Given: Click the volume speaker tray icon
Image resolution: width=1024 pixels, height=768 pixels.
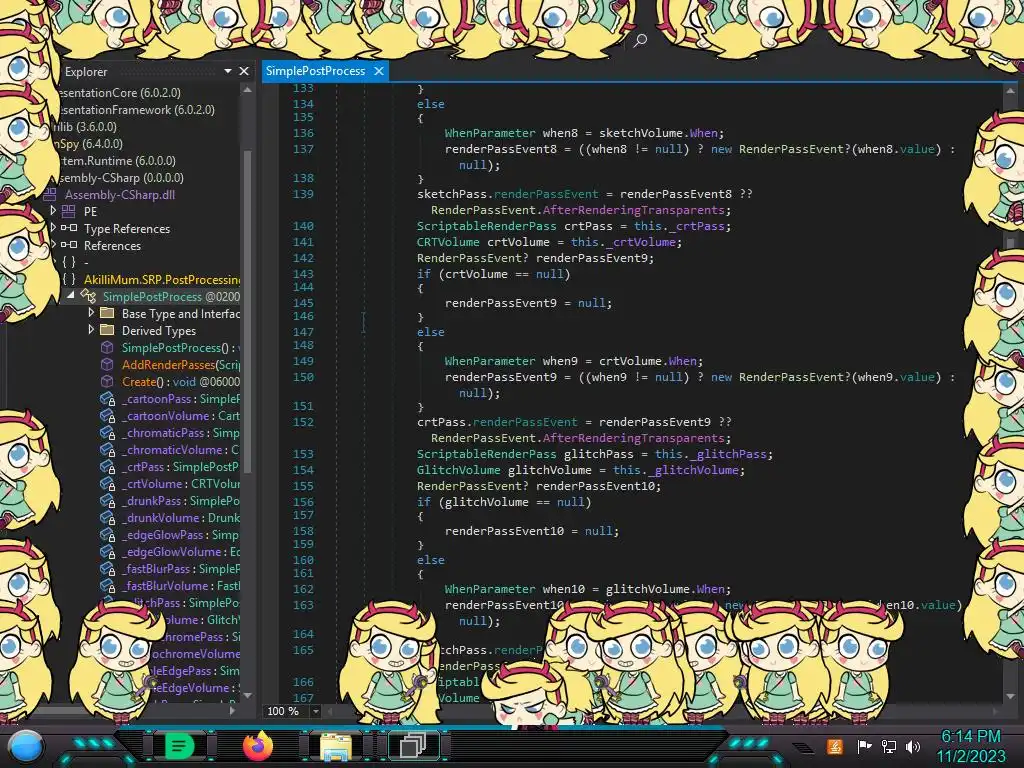Looking at the screenshot, I should (913, 746).
